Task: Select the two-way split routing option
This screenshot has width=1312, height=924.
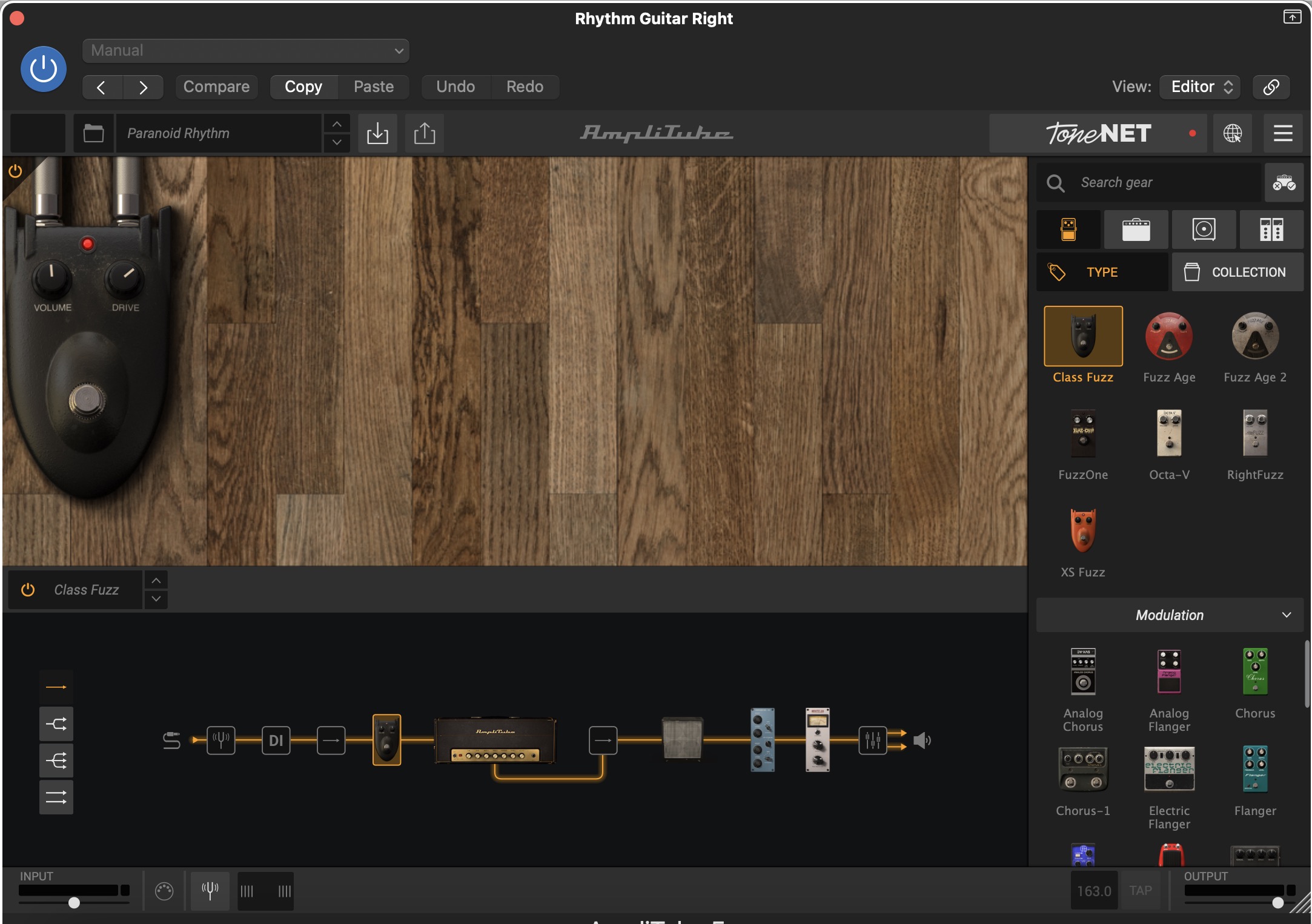Action: click(56, 724)
